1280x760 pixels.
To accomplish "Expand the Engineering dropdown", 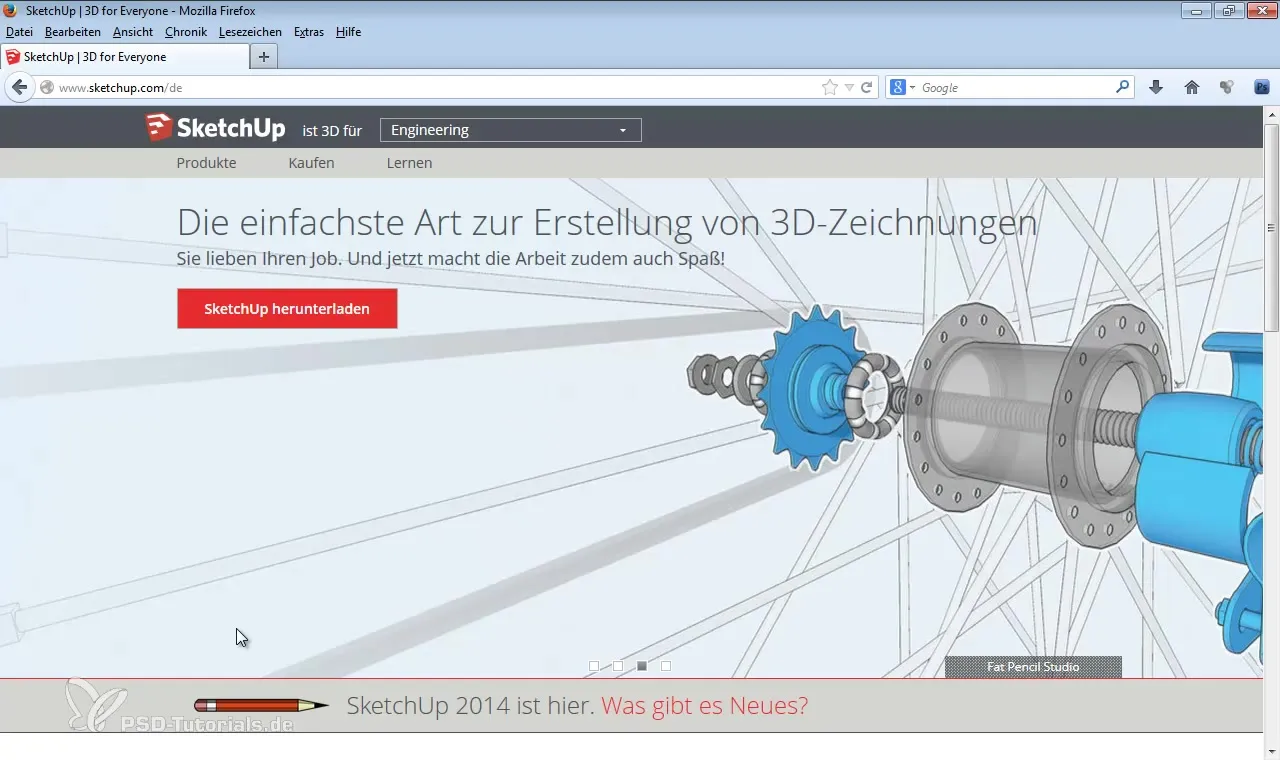I will point(511,130).
